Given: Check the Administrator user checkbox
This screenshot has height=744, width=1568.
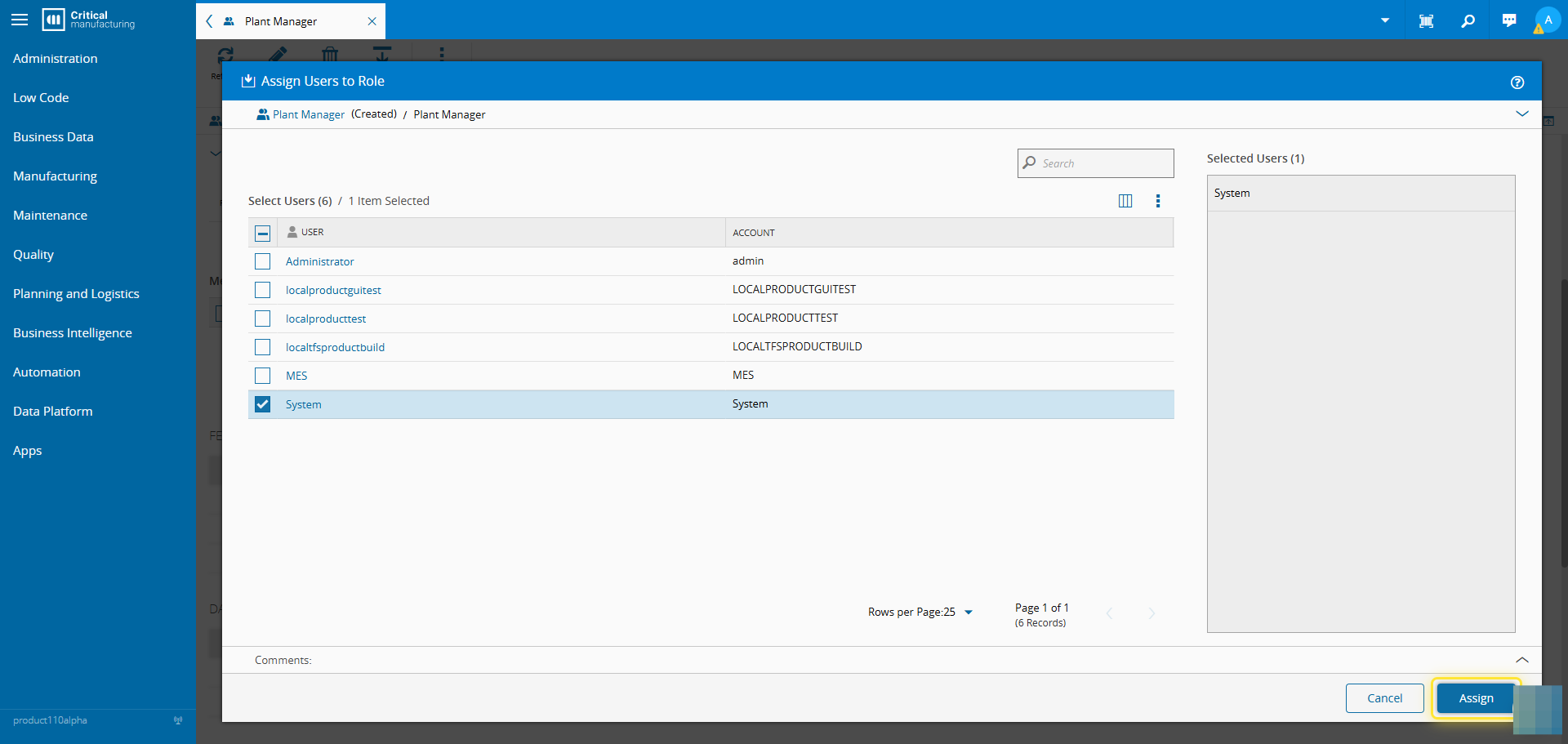Looking at the screenshot, I should click(x=262, y=261).
